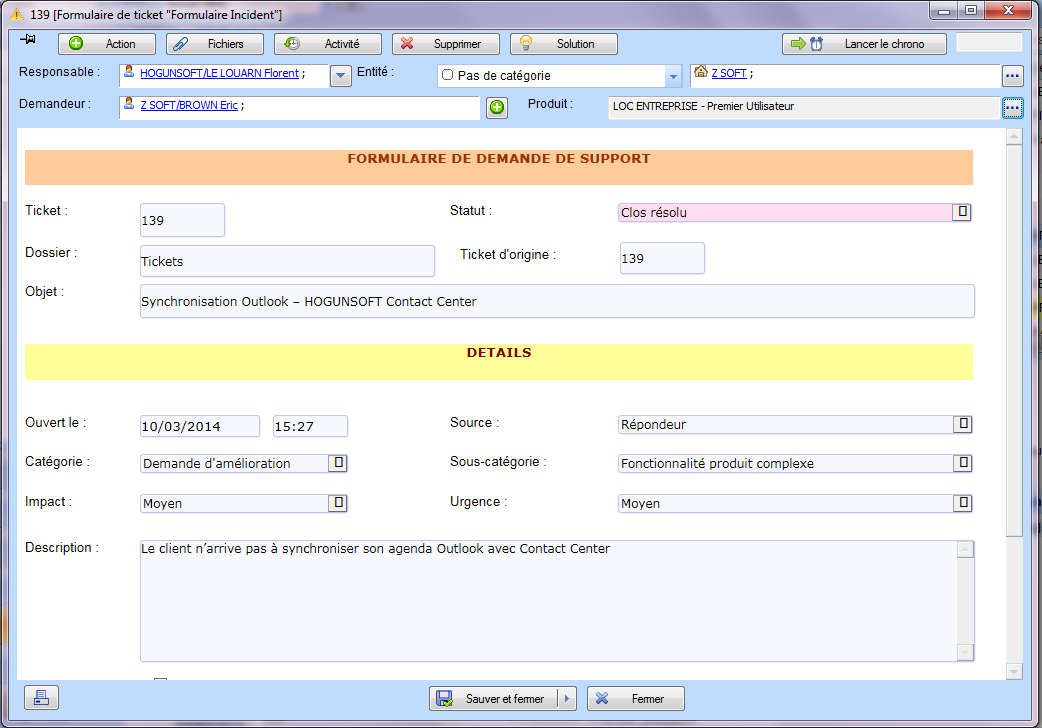Click form scrollbar up arrow
The width and height of the screenshot is (1042, 728).
coord(1014,137)
